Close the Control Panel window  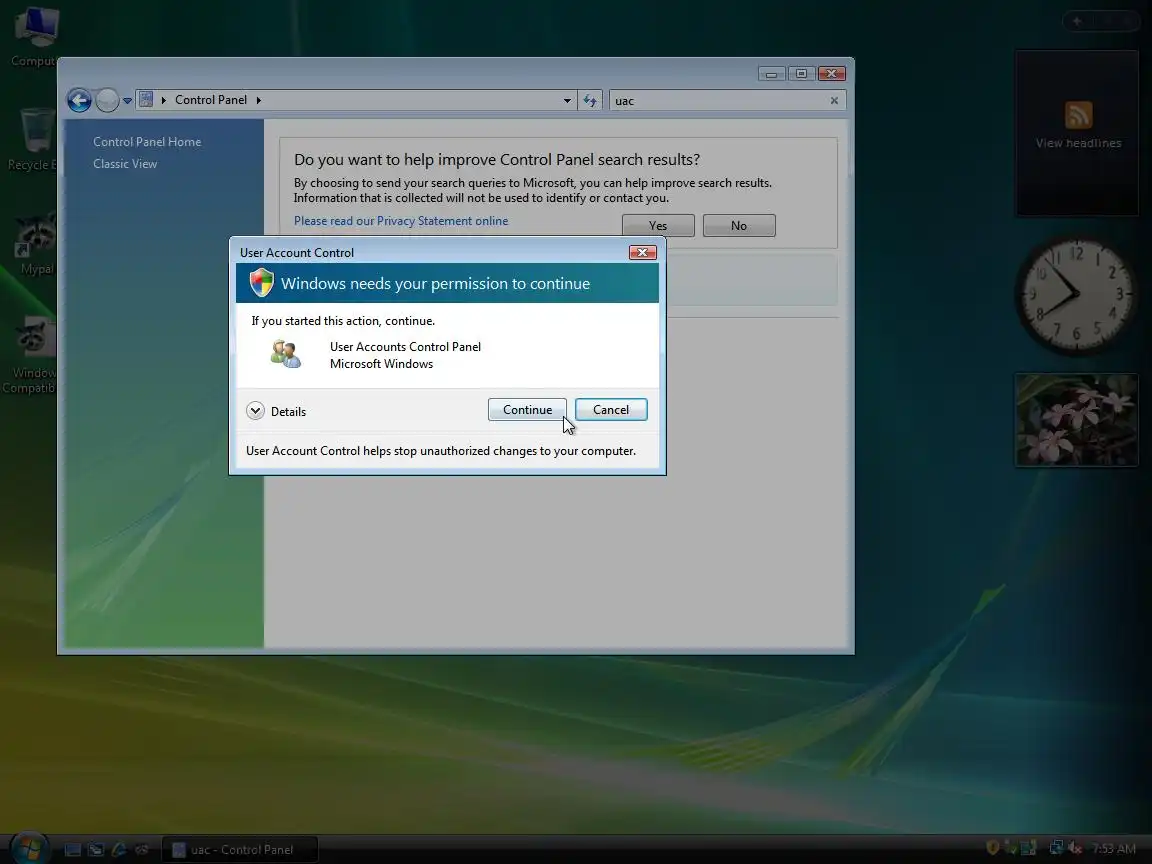[832, 73]
